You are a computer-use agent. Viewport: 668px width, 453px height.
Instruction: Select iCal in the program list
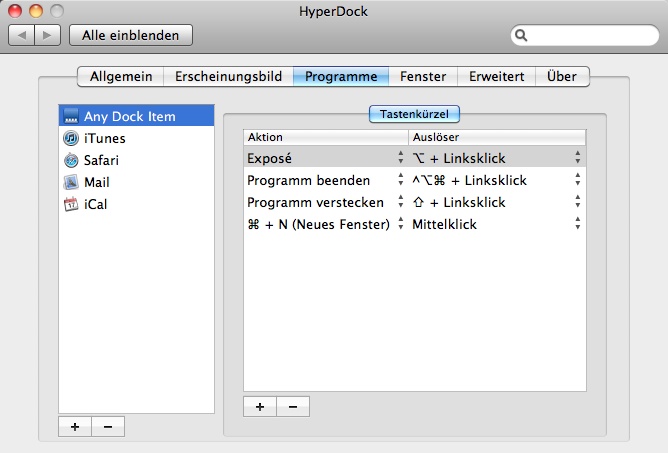pyautogui.click(x=136, y=204)
